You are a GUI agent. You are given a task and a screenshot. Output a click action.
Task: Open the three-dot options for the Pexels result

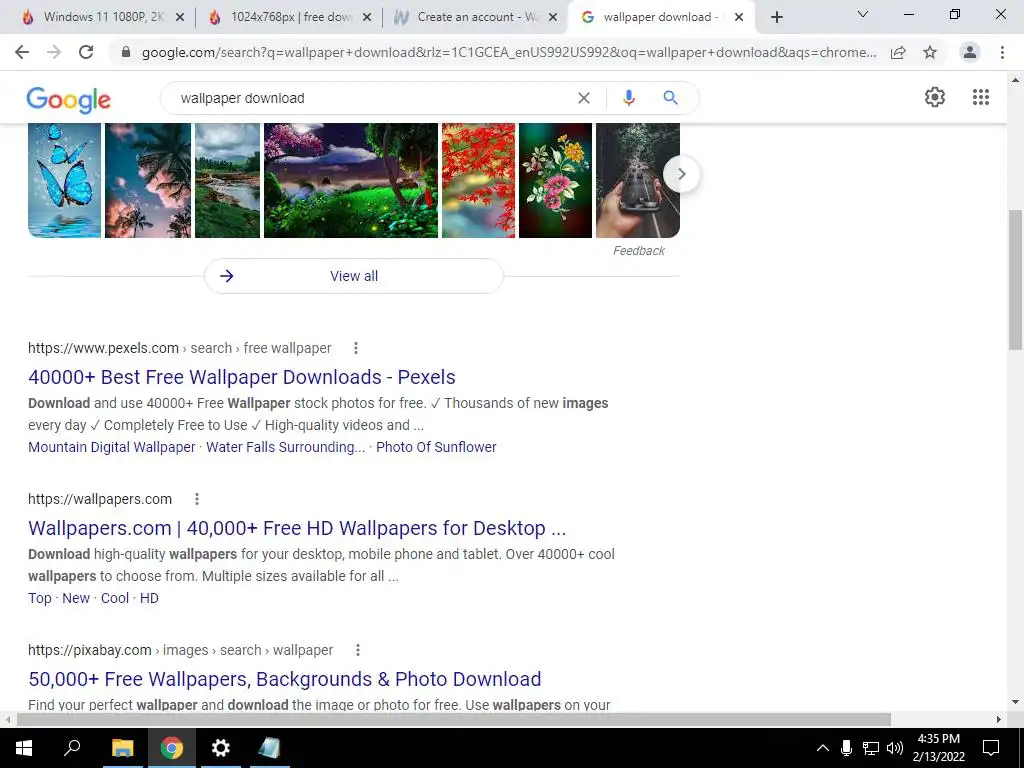(356, 348)
